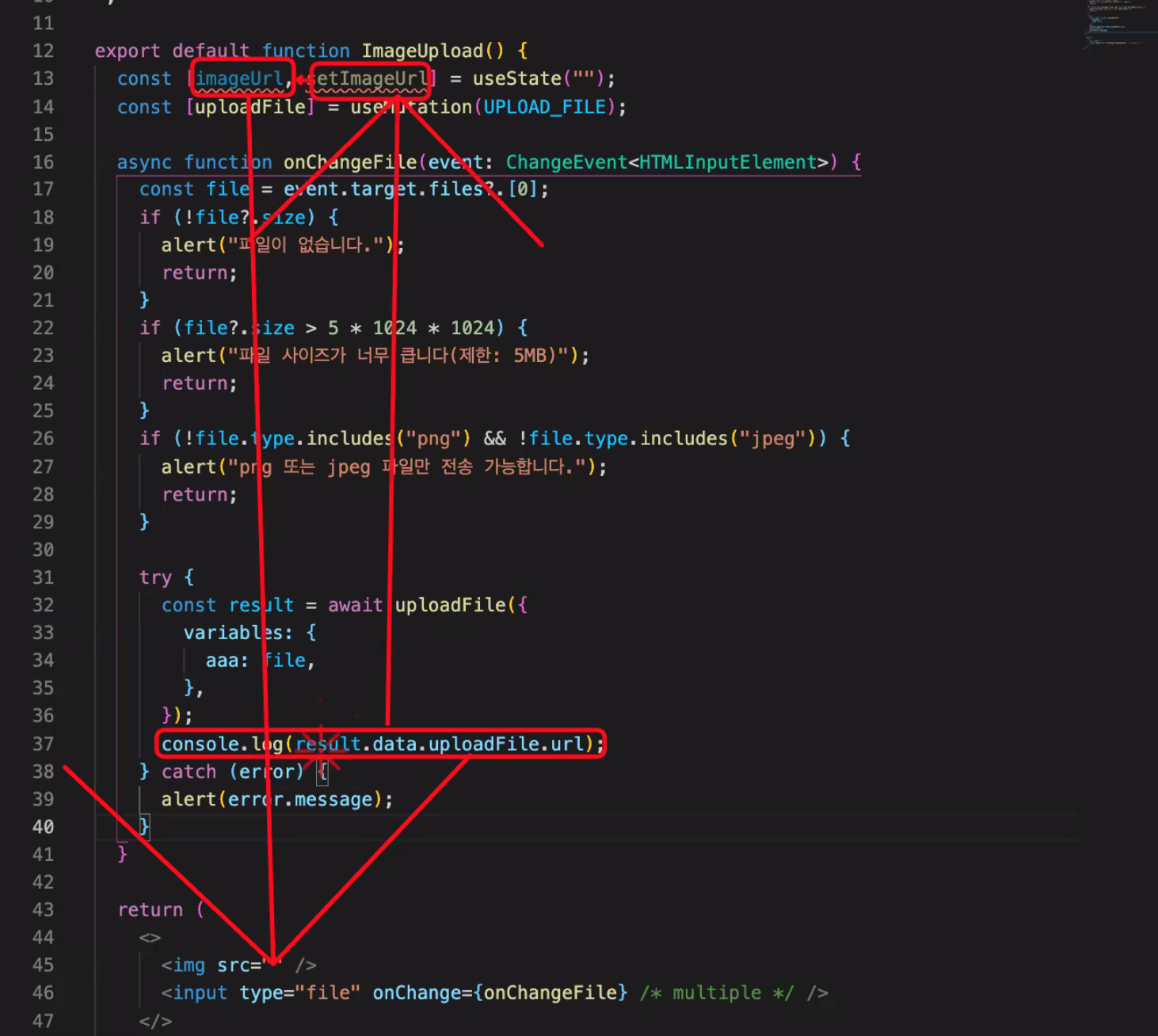
Task: Click the closing fragment tag on line 47
Action: [155, 1021]
